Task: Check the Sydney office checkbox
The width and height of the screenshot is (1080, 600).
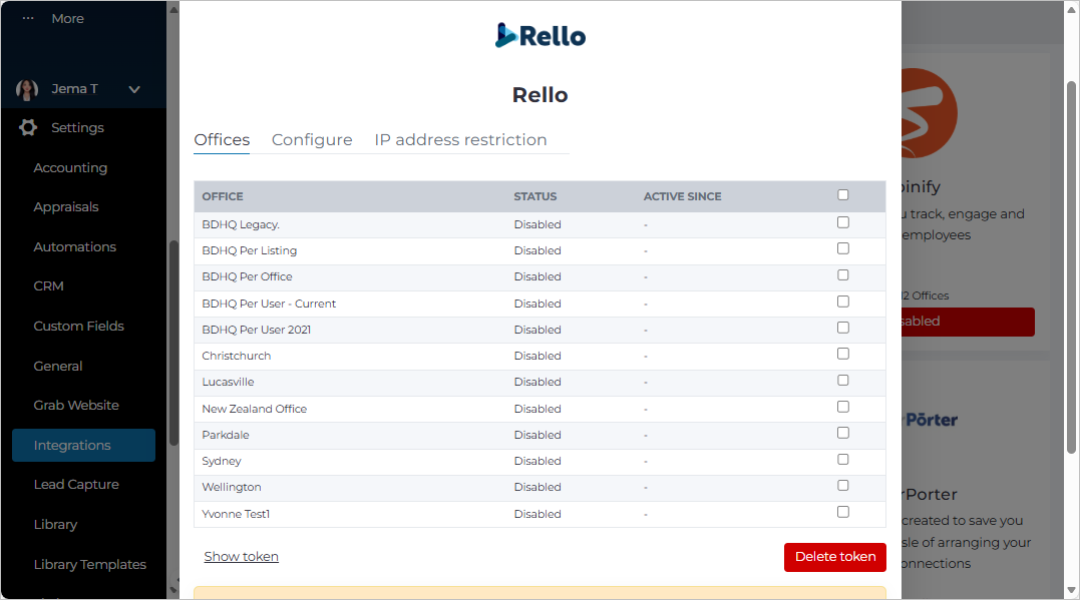Action: point(843,459)
